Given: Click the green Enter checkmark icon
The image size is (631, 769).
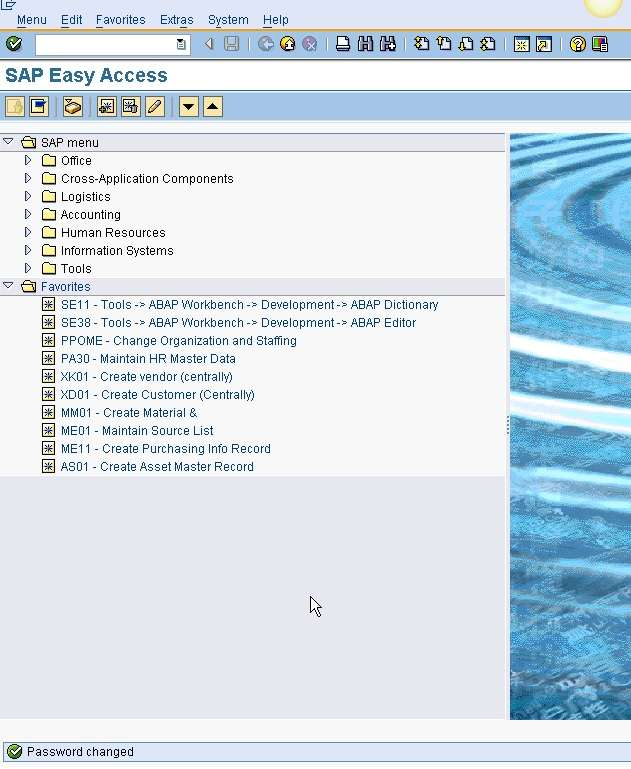Looking at the screenshot, I should [14, 44].
